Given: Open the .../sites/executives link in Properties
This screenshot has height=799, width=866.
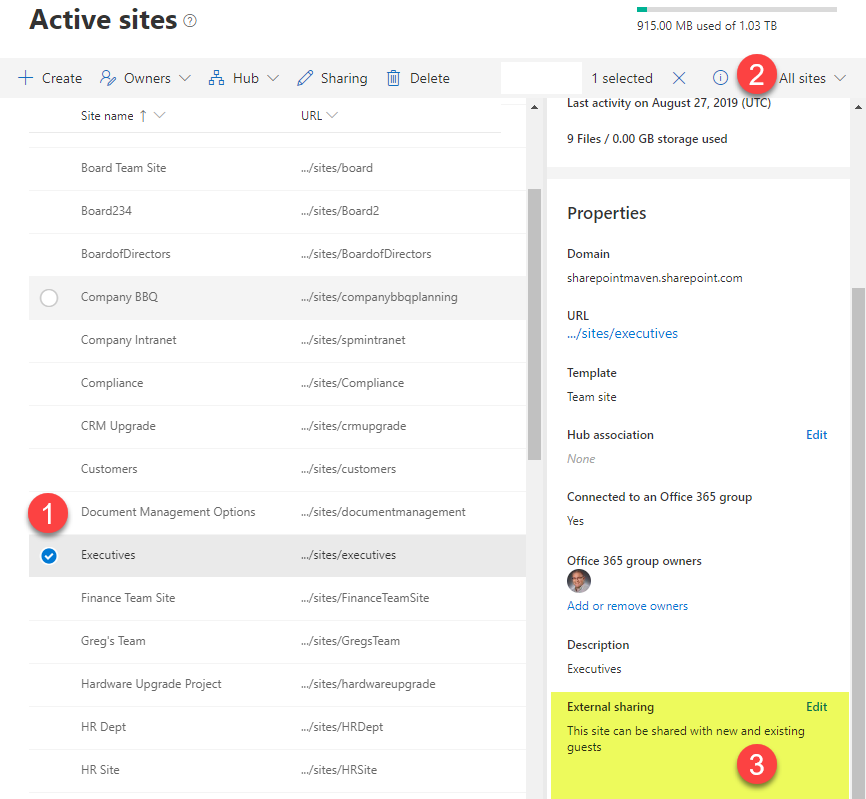Looking at the screenshot, I should (622, 334).
